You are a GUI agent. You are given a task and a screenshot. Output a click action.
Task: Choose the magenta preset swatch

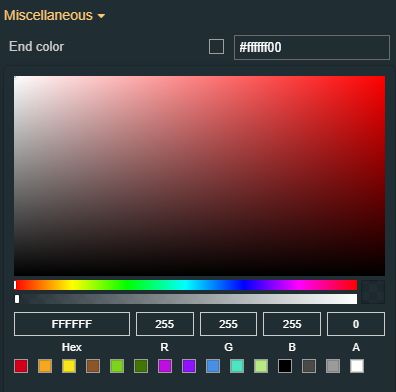[x=165, y=366]
